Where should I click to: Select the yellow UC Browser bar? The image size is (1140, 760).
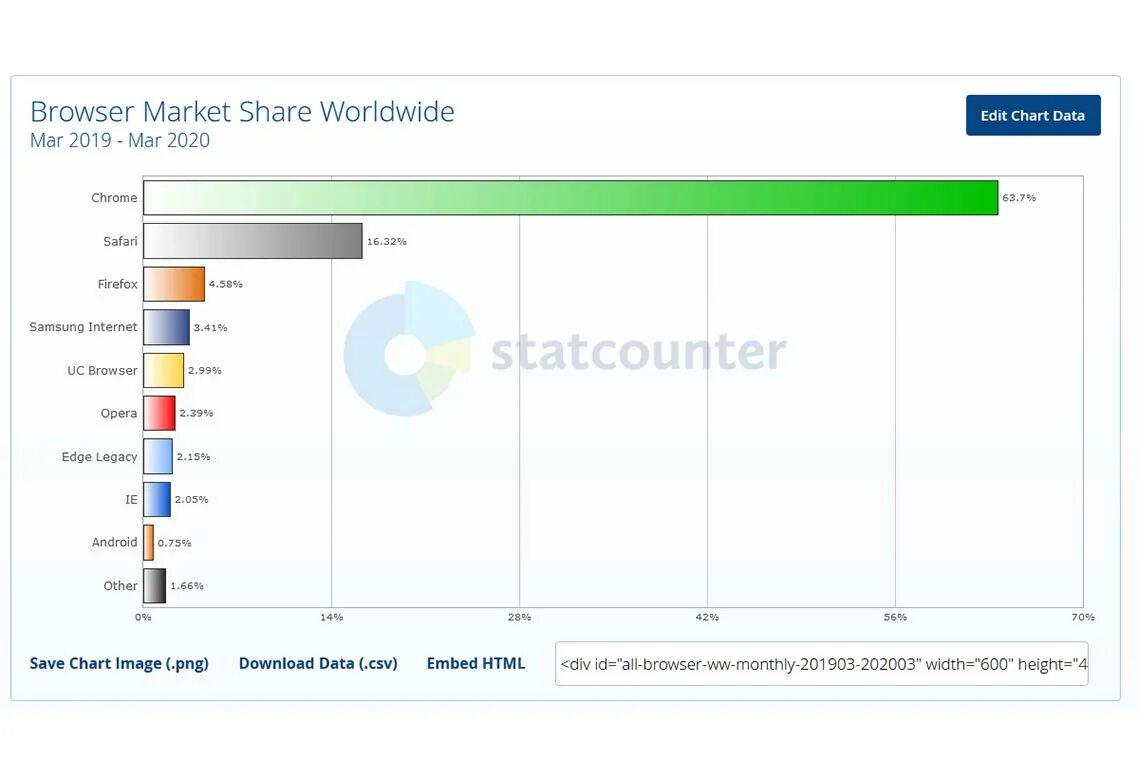164,370
